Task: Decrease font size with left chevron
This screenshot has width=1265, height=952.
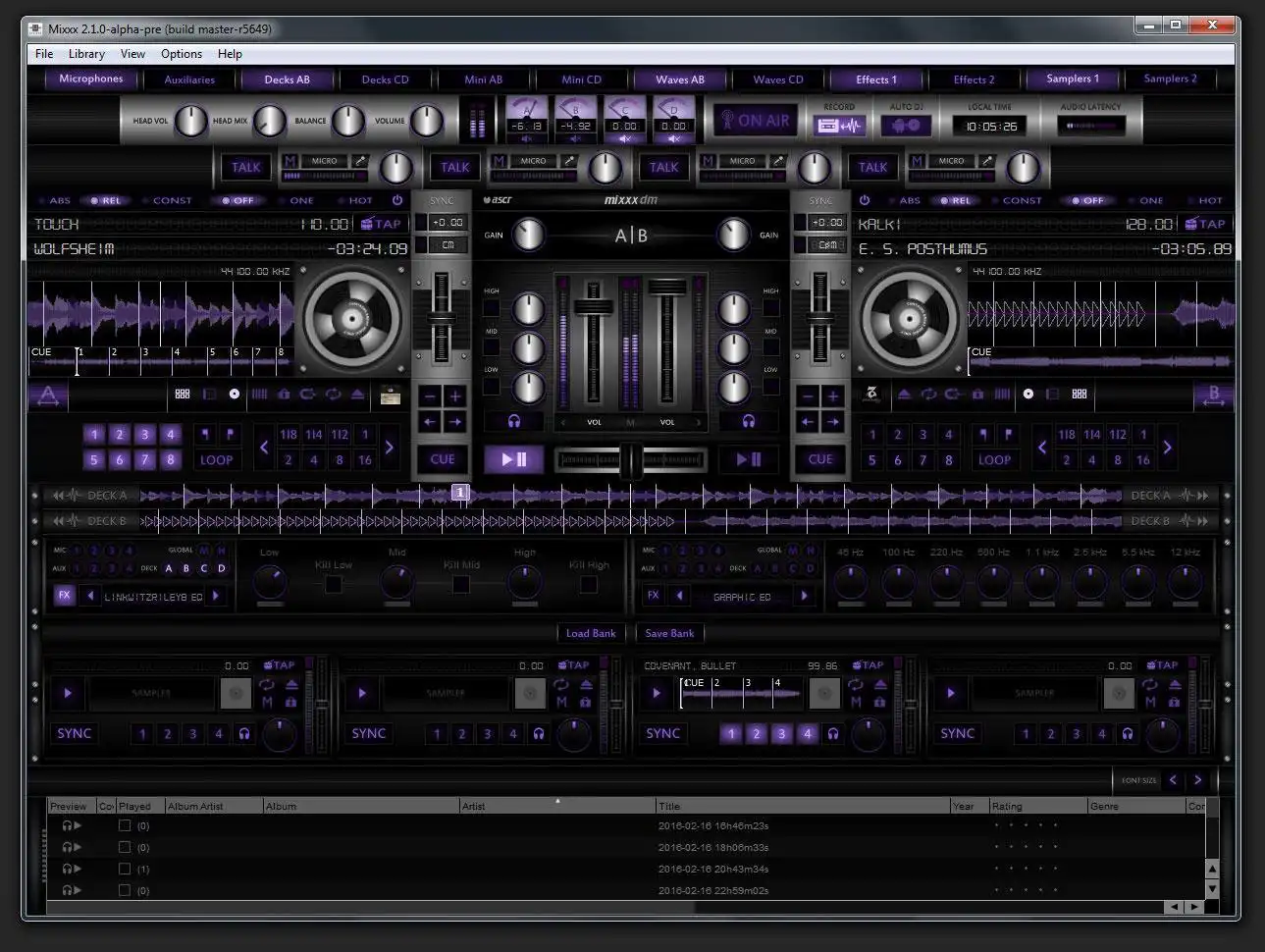Action: click(1174, 780)
